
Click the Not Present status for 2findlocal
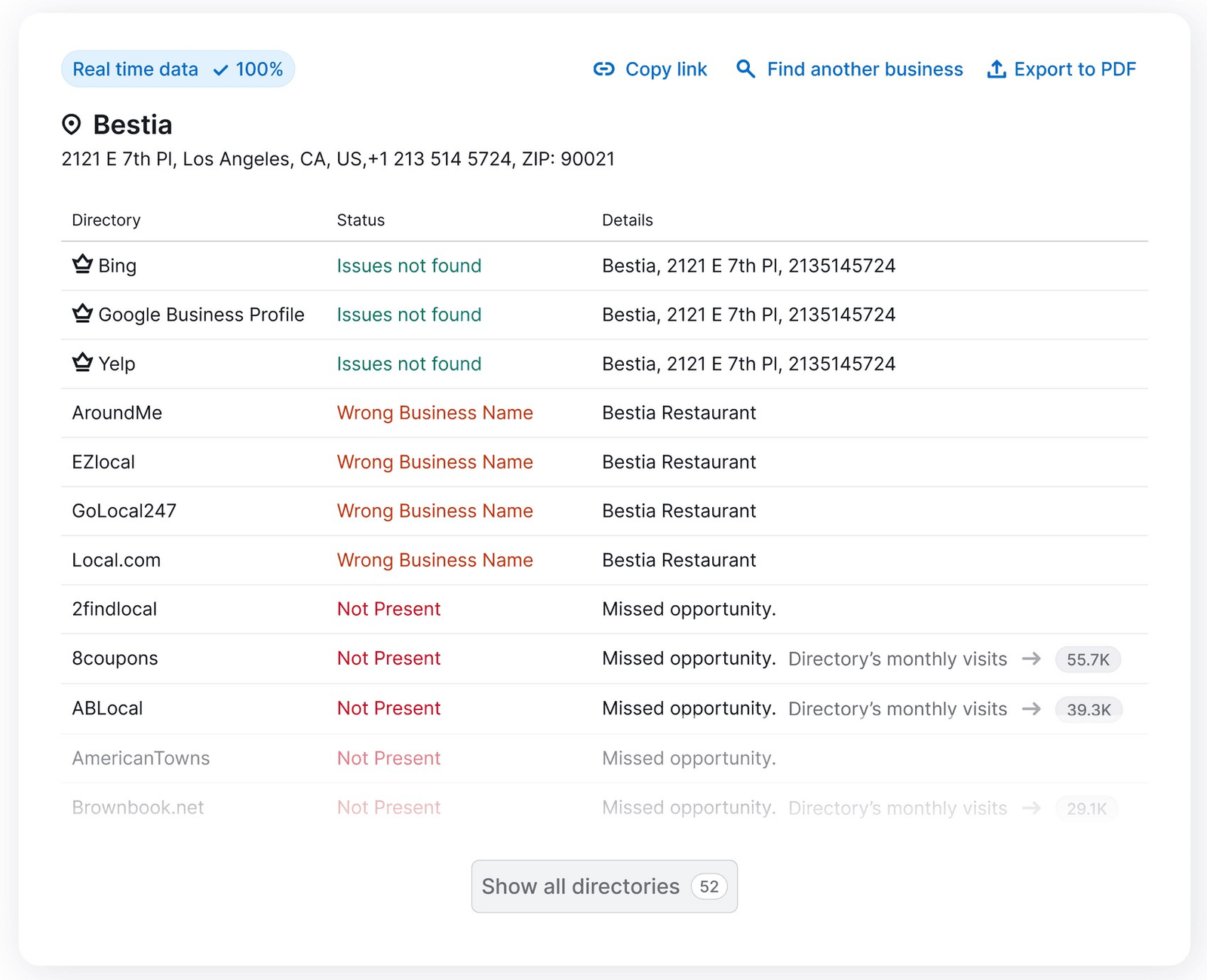[389, 609]
